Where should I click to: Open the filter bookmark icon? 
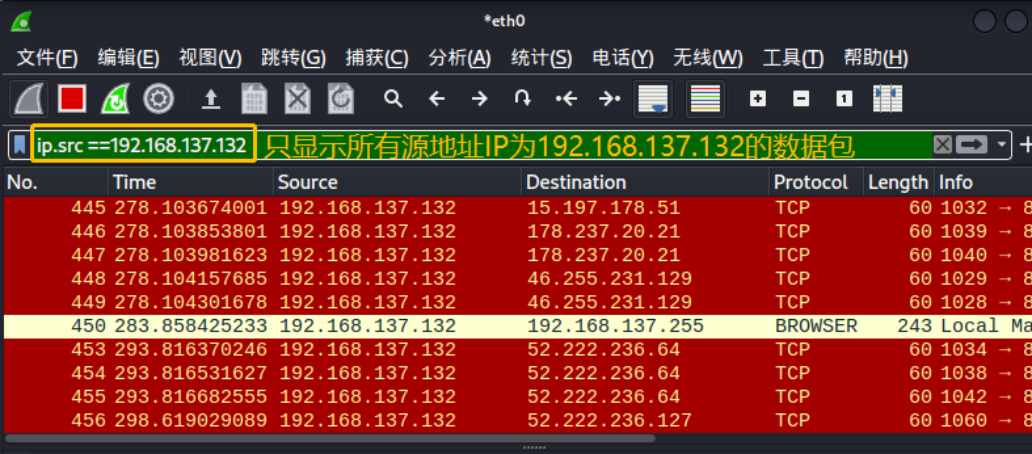pos(20,144)
